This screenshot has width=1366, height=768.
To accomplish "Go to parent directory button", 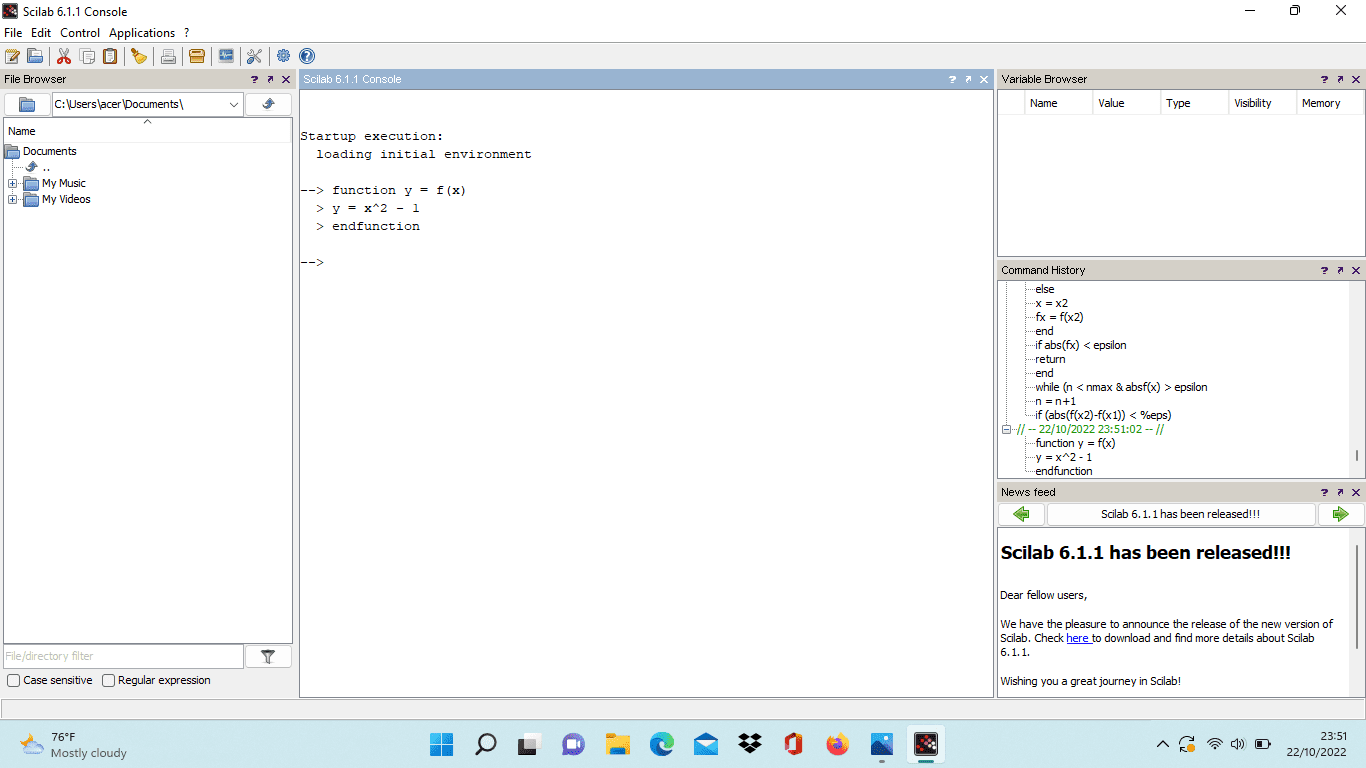I will [268, 104].
